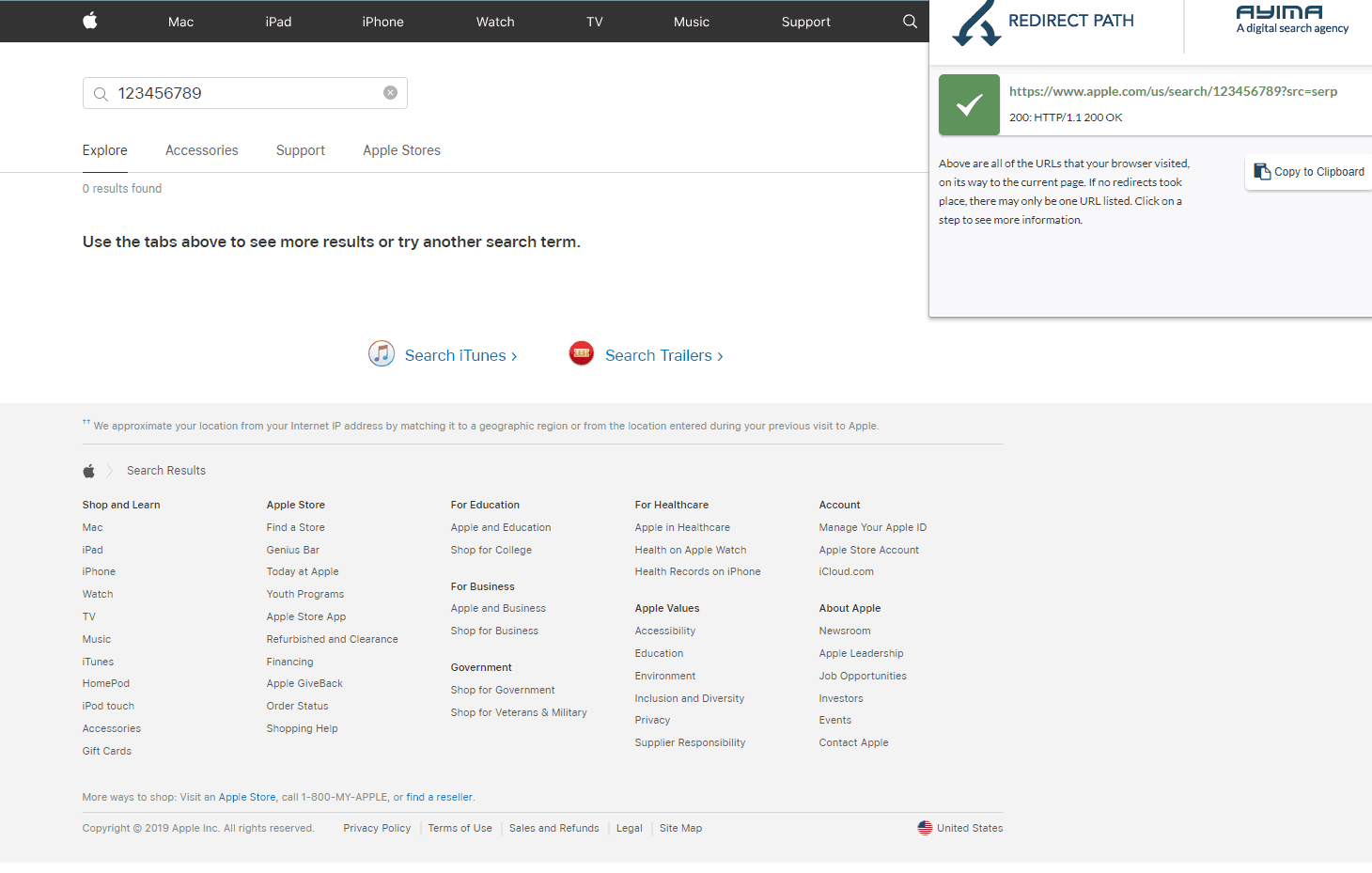
Task: Click into the search box containing 123456789
Action: (244, 93)
